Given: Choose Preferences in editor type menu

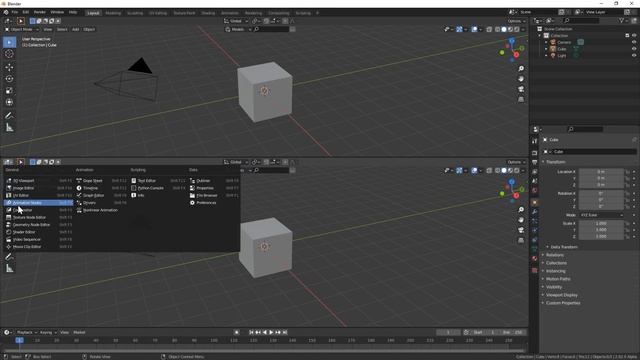Looking at the screenshot, I should [214, 203].
